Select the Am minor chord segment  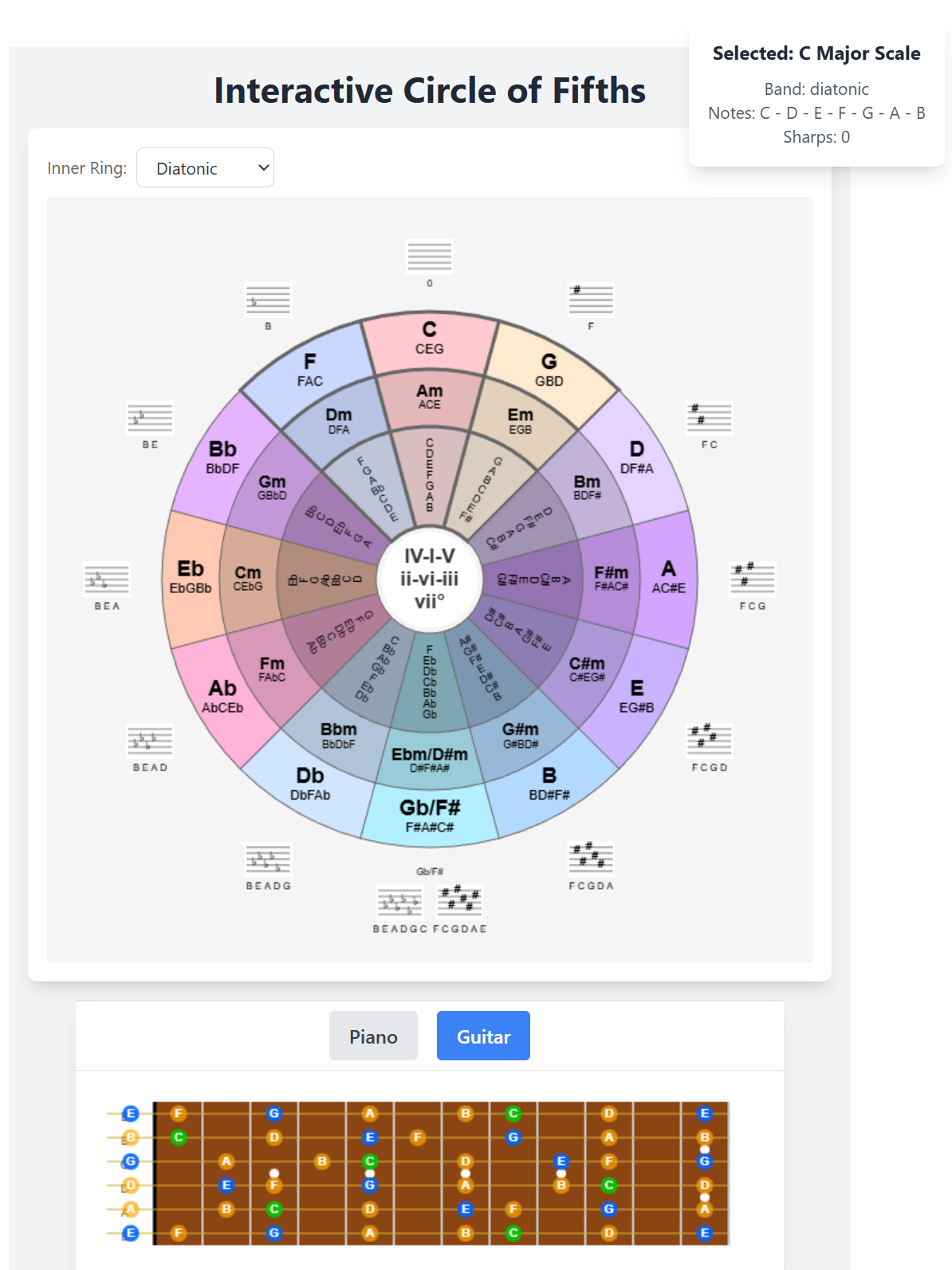tap(430, 396)
